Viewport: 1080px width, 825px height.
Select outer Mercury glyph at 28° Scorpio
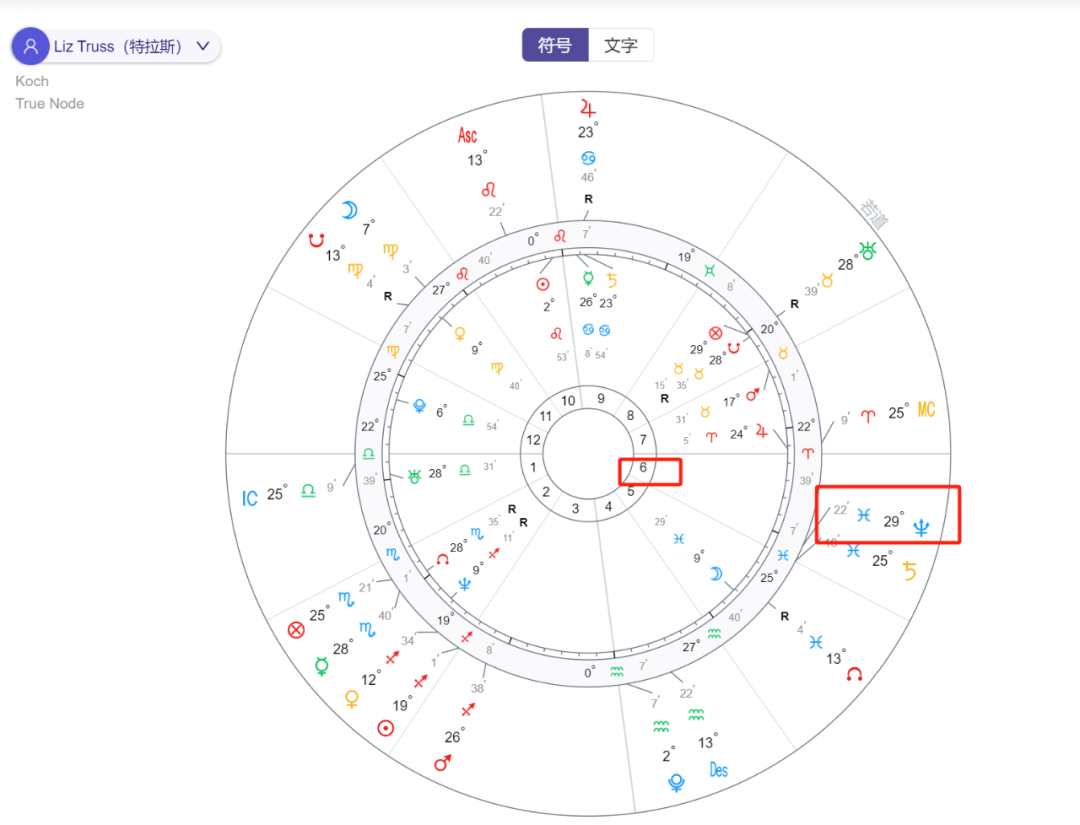(322, 666)
